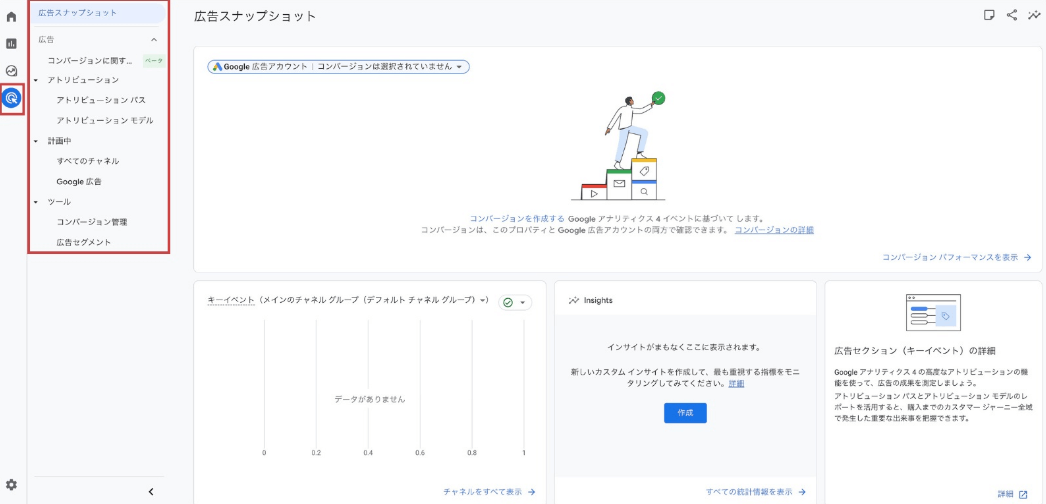Open the Admin gear icon

(x=12, y=484)
